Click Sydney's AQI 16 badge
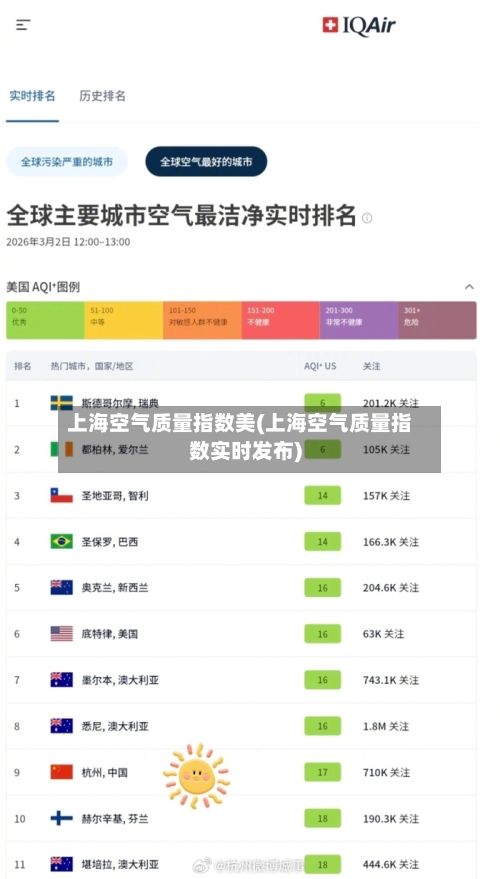 tap(322, 726)
